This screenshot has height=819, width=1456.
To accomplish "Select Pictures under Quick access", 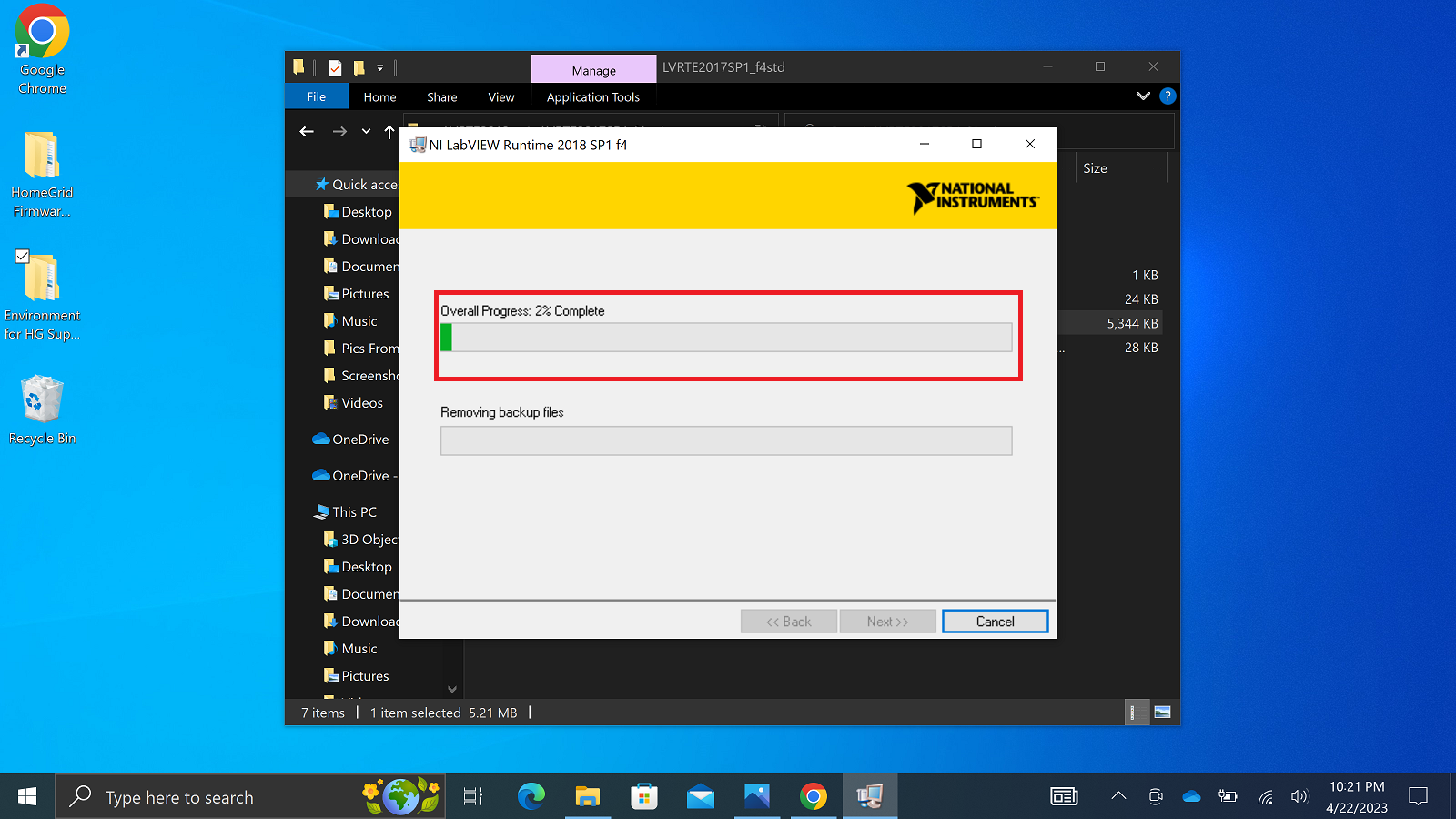I will pyautogui.click(x=356, y=293).
